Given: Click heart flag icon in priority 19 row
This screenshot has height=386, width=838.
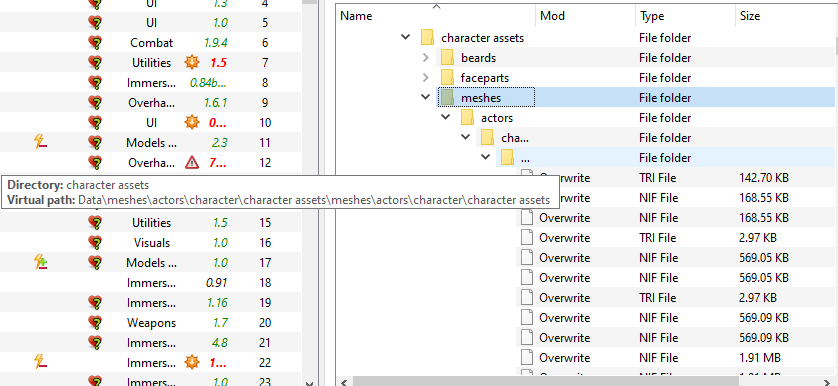Looking at the screenshot, I should [x=95, y=303].
